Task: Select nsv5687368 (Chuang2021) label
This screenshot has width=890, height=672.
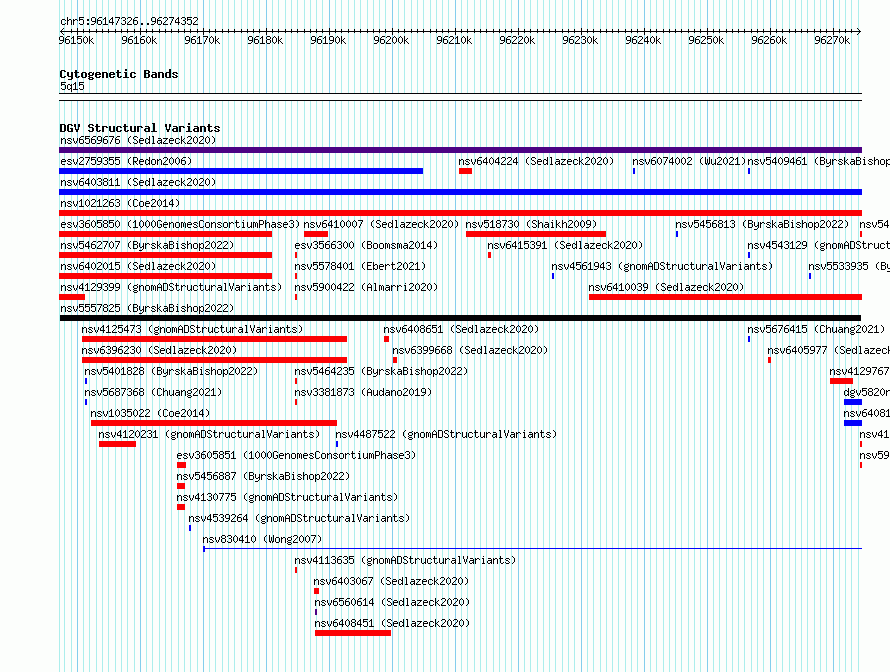Action: click(x=153, y=392)
